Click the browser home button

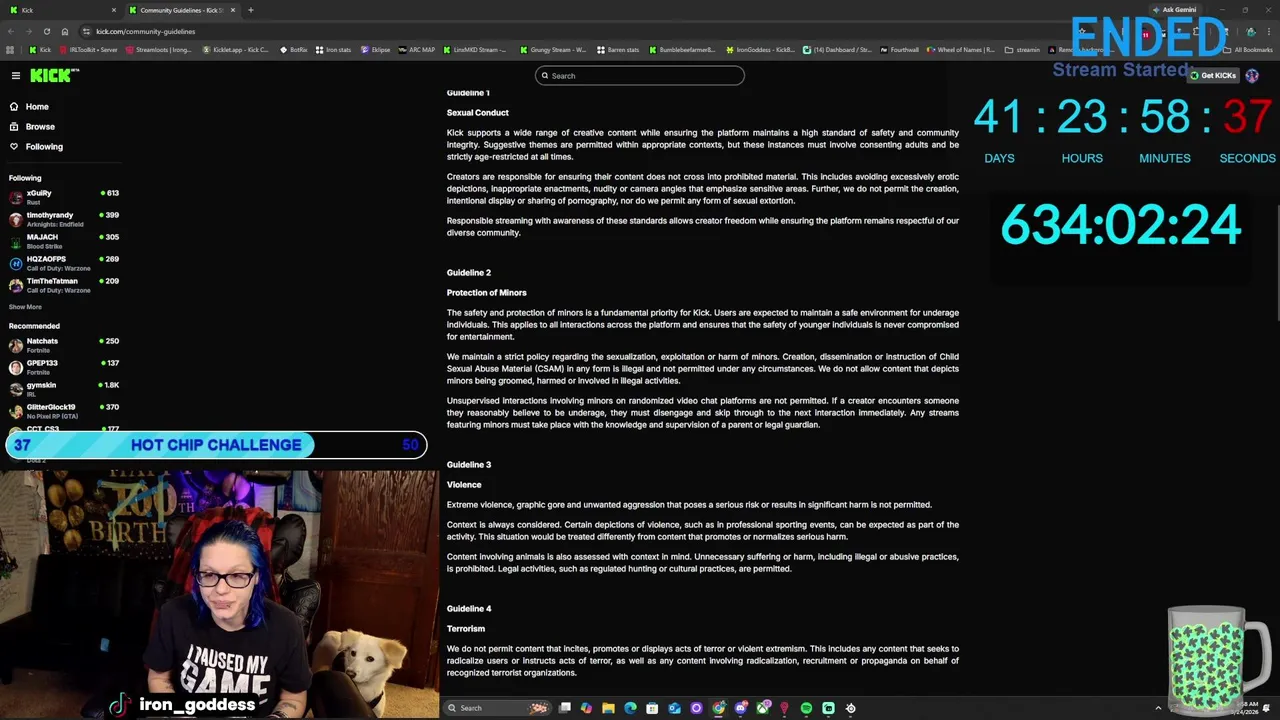(x=65, y=31)
